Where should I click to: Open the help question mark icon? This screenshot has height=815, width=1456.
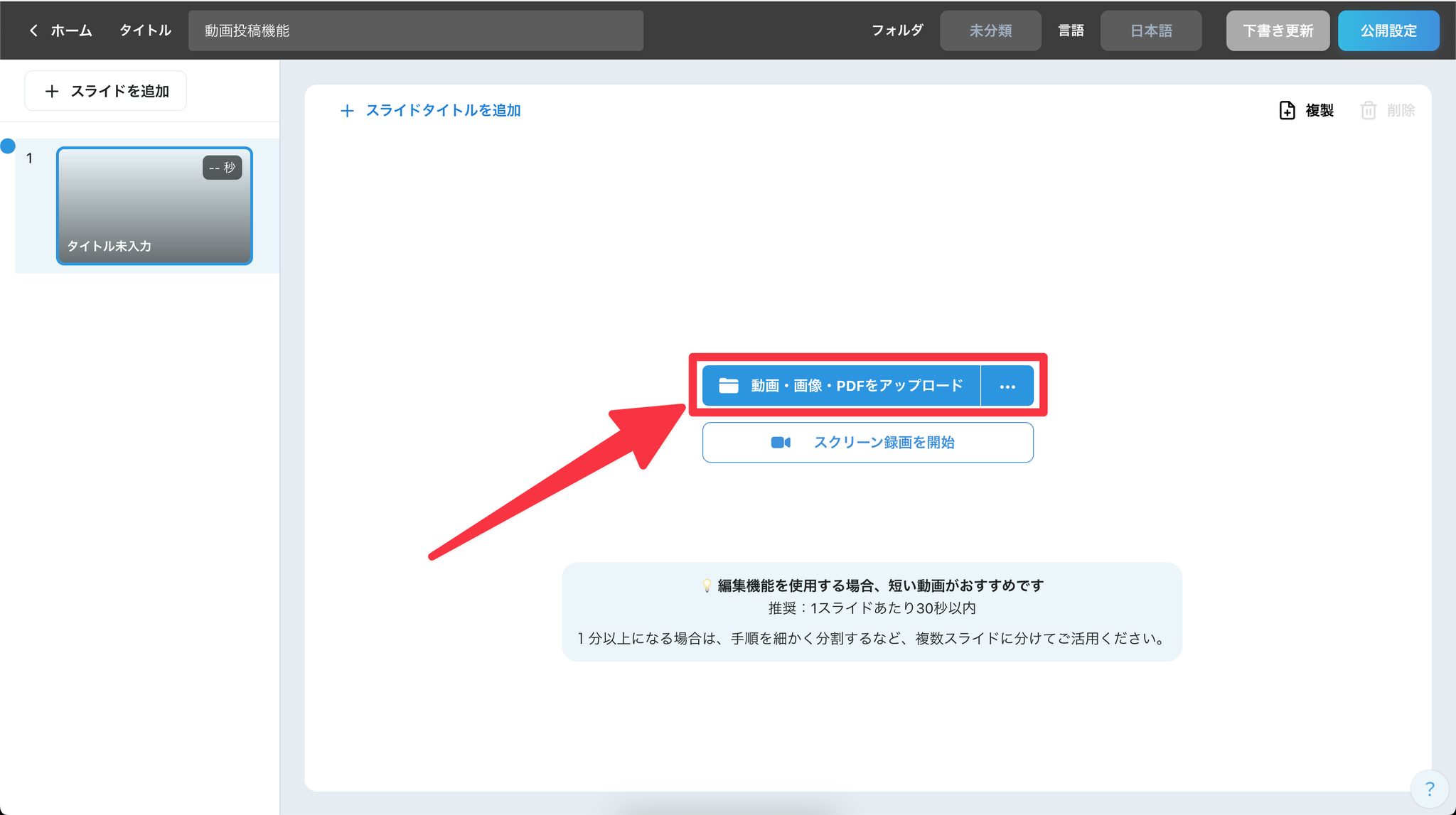click(x=1429, y=789)
